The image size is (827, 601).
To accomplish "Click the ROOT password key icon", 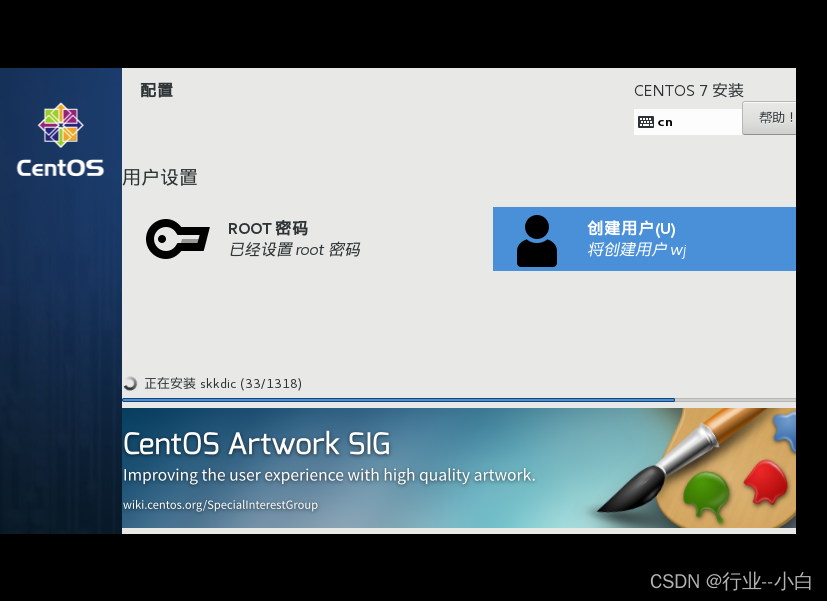I will [177, 239].
